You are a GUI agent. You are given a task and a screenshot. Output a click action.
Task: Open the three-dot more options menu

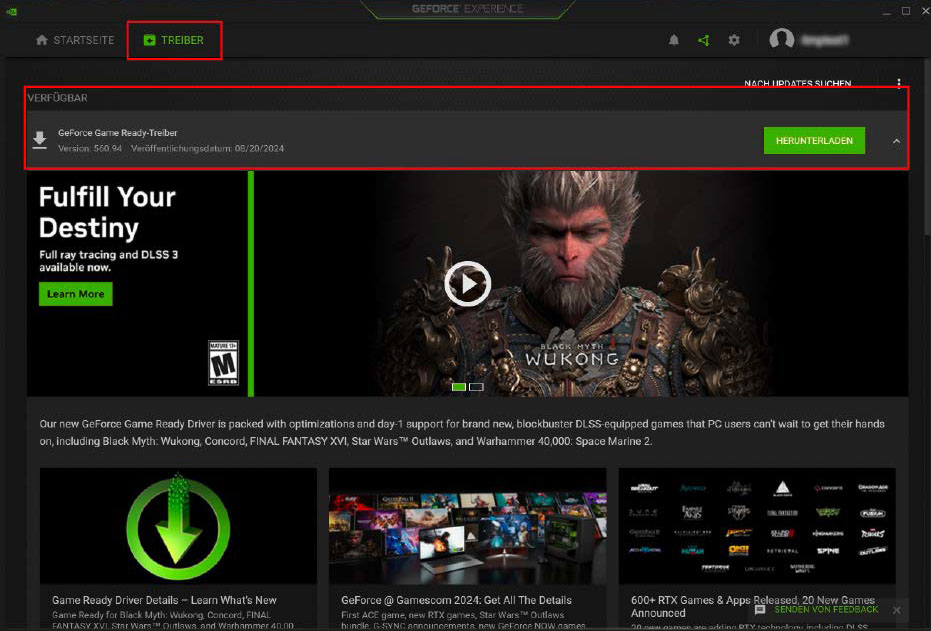click(x=899, y=84)
